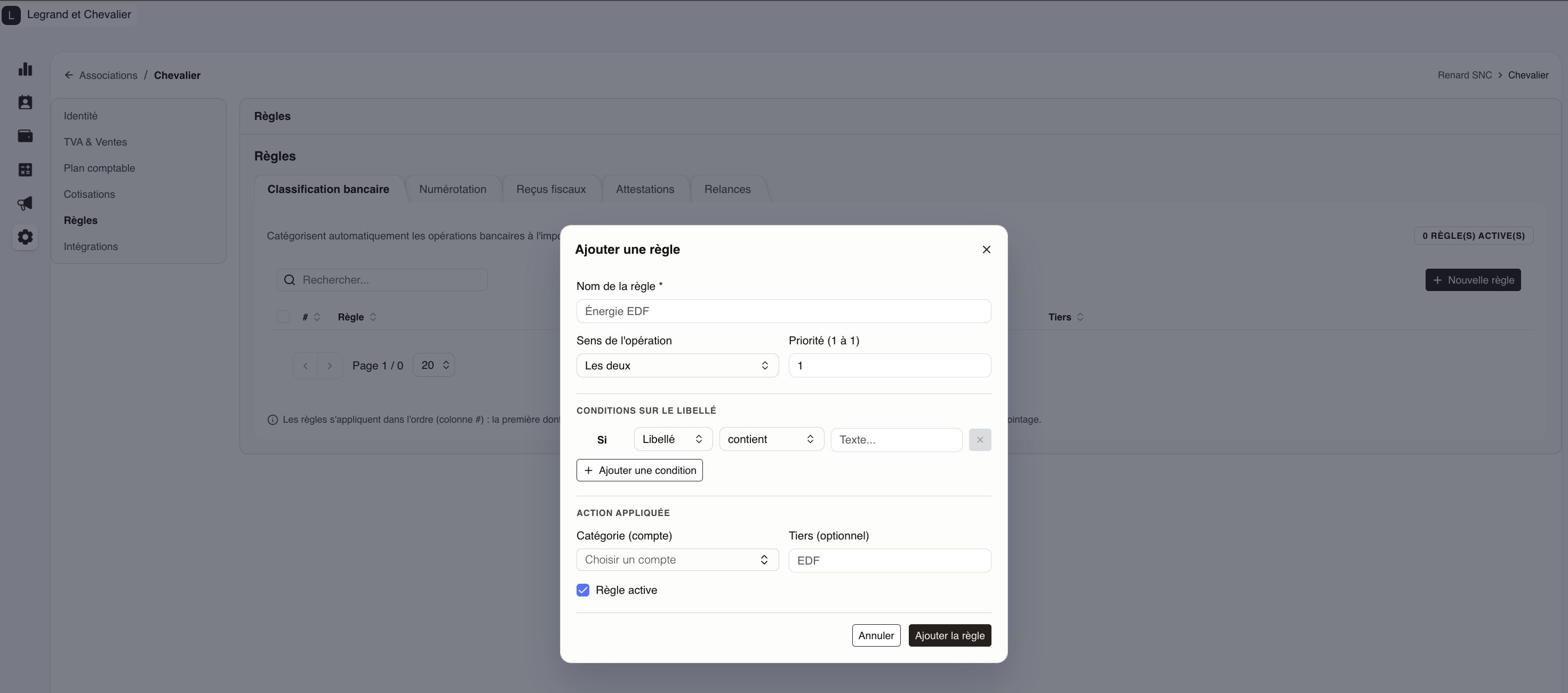Click the Page 1 / 0 indicator
The image size is (1568, 693).
coord(378,366)
